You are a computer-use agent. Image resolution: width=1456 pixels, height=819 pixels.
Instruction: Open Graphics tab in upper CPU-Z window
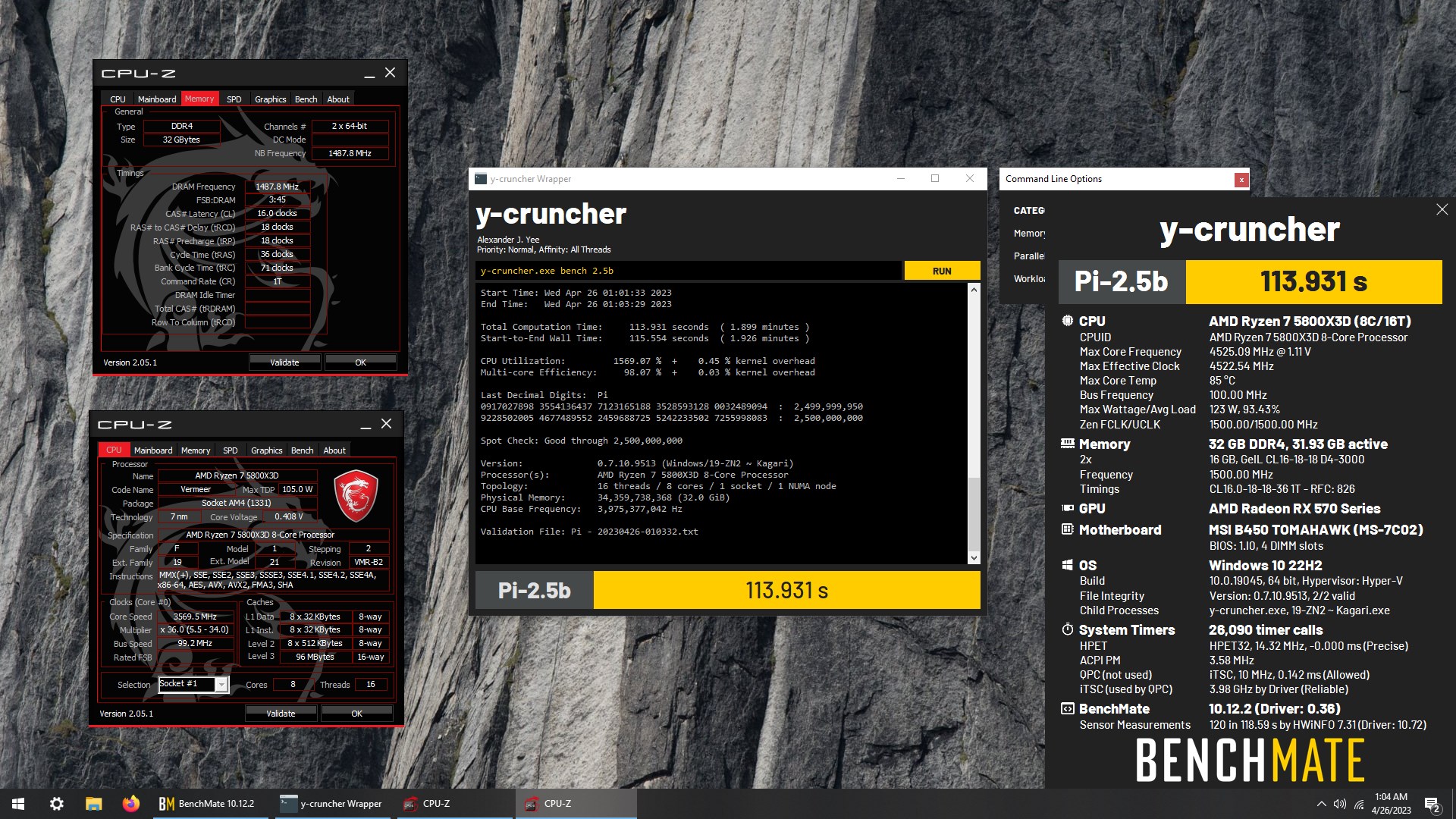pos(271,99)
